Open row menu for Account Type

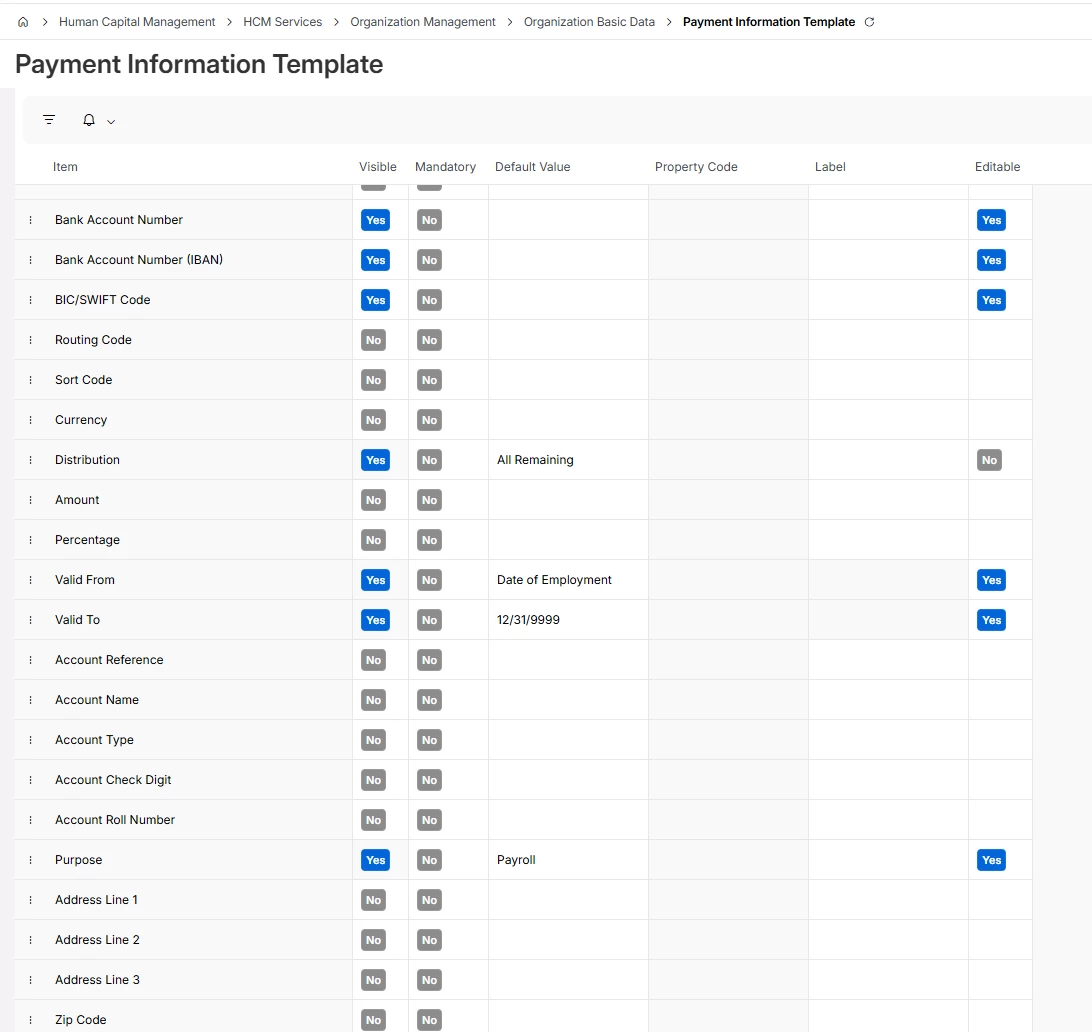click(x=31, y=740)
